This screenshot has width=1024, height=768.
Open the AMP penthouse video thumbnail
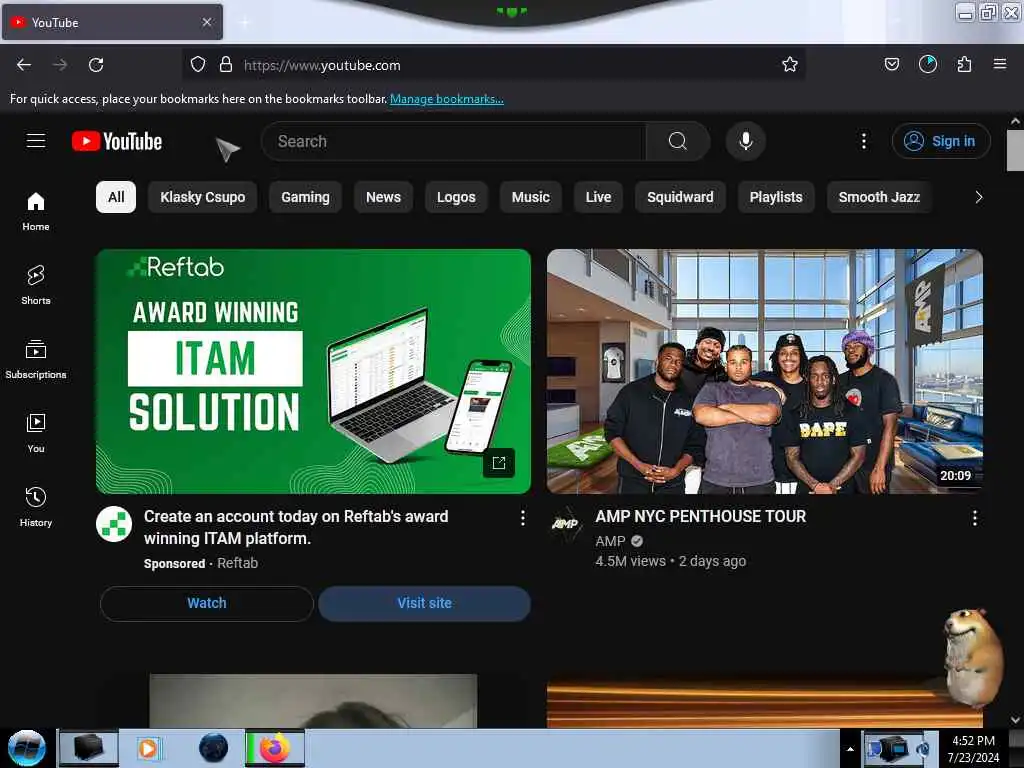pos(765,371)
